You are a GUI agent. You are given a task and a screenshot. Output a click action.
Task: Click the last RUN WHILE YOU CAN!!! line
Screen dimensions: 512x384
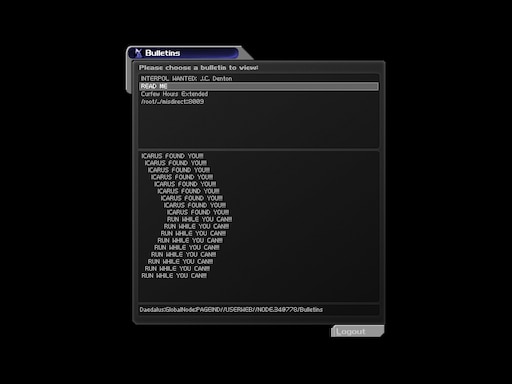[x=174, y=276]
